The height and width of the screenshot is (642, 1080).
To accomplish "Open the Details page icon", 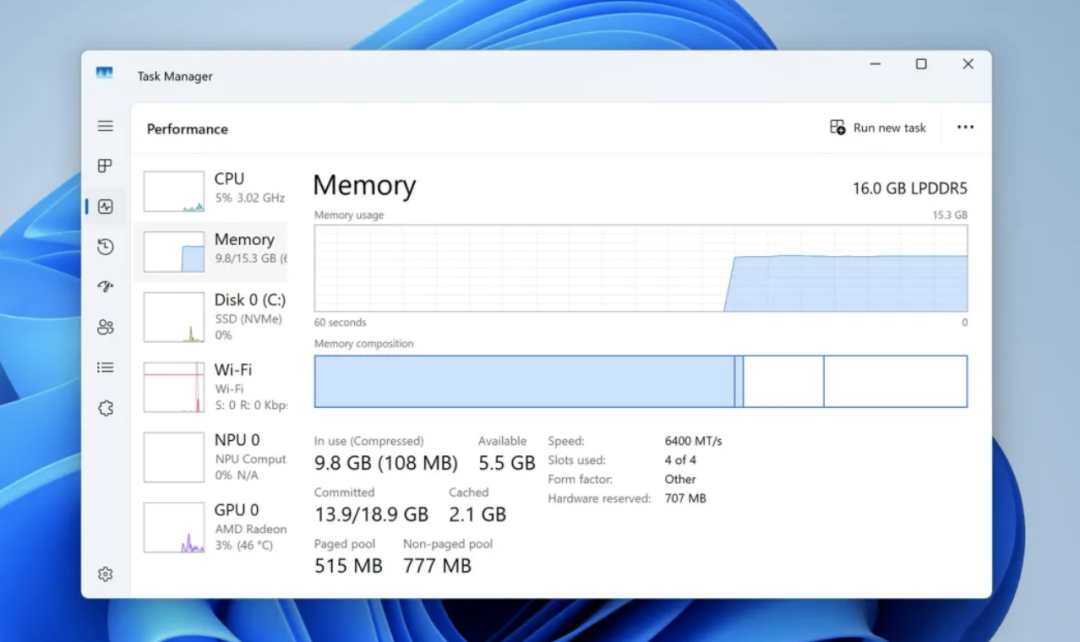I will [x=105, y=368].
